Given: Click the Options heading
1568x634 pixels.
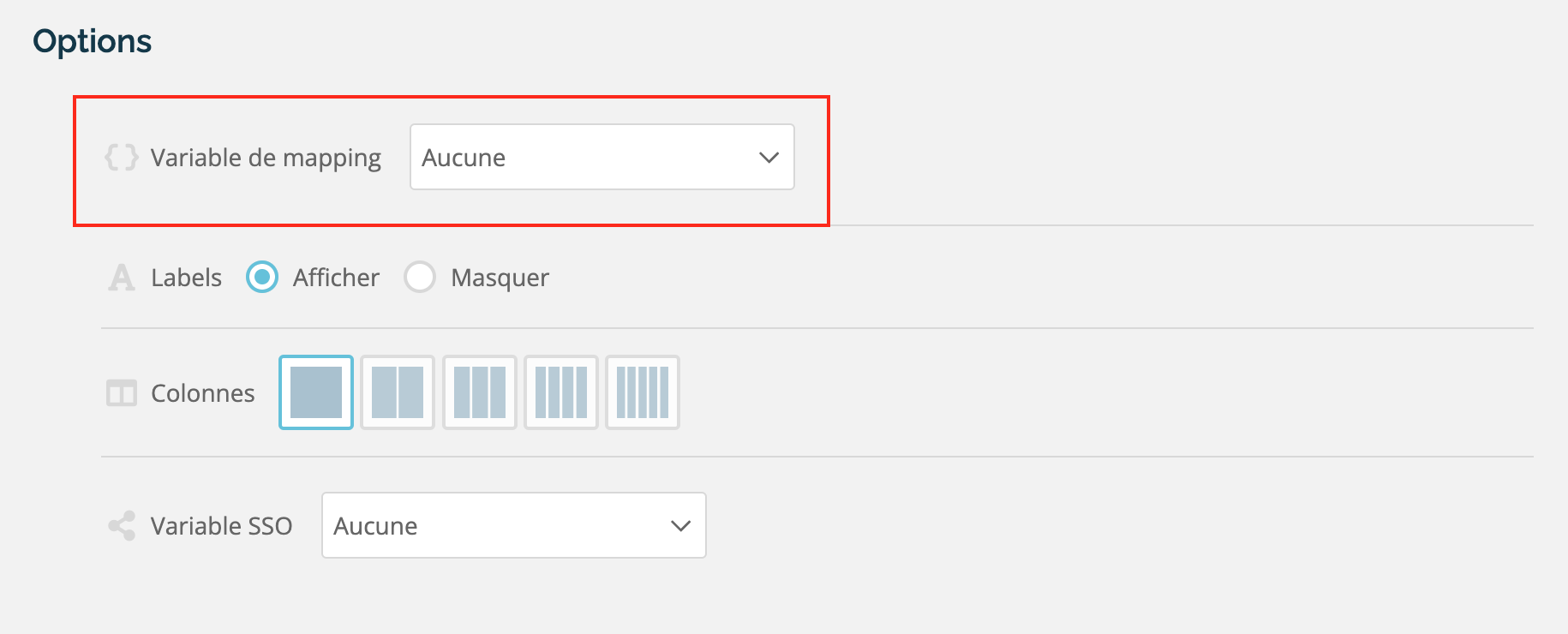Looking at the screenshot, I should [x=93, y=42].
